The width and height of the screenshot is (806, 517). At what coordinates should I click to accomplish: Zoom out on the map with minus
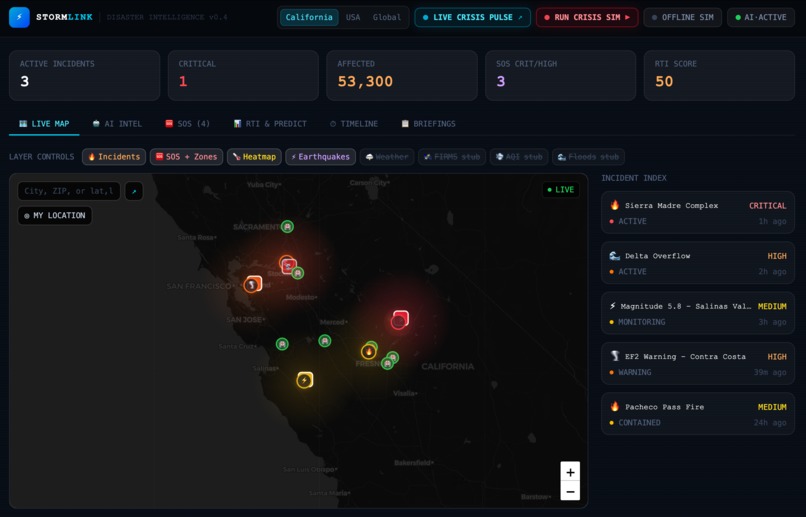click(x=570, y=491)
